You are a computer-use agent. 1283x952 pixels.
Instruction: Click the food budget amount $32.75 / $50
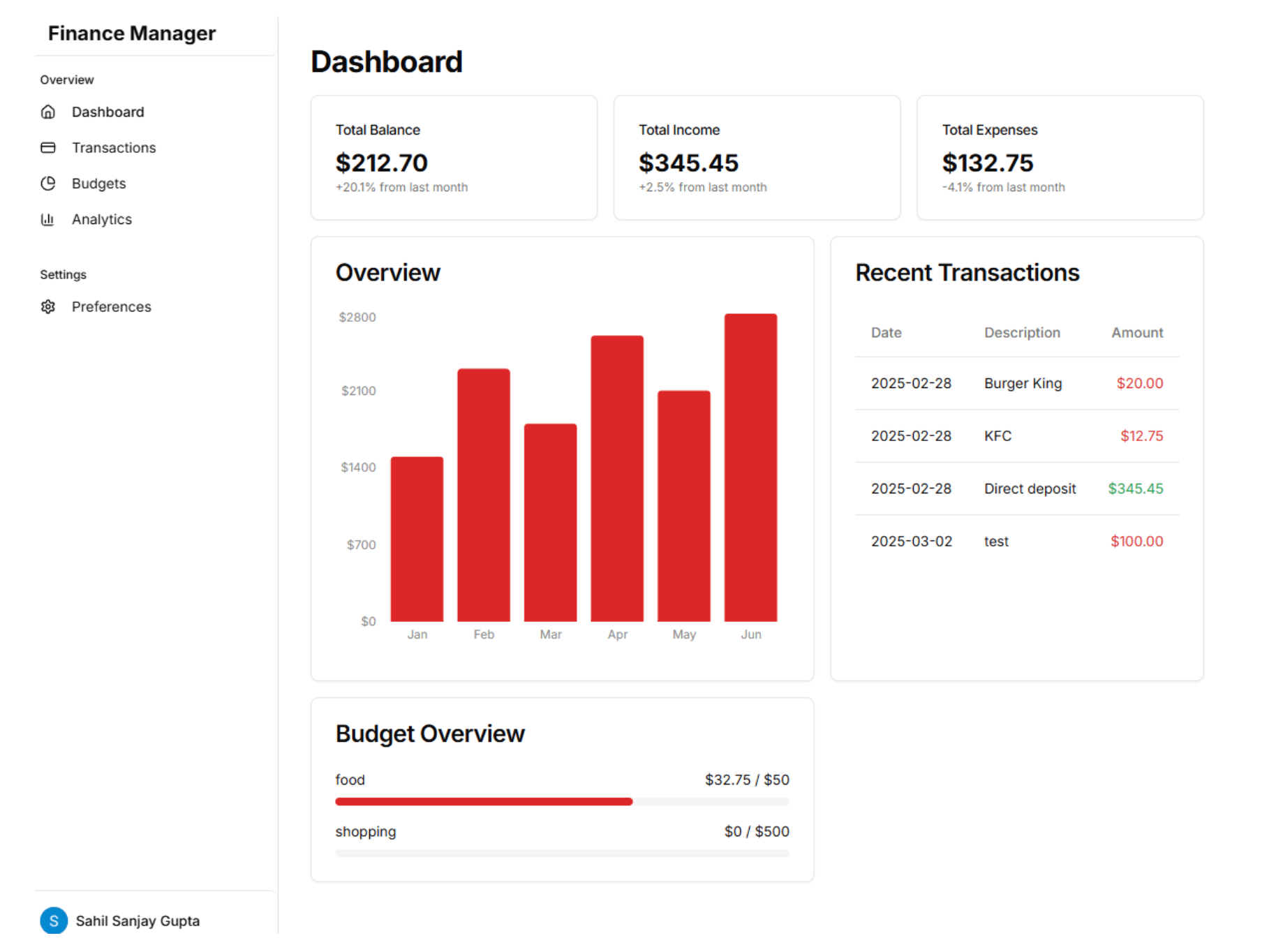[747, 780]
